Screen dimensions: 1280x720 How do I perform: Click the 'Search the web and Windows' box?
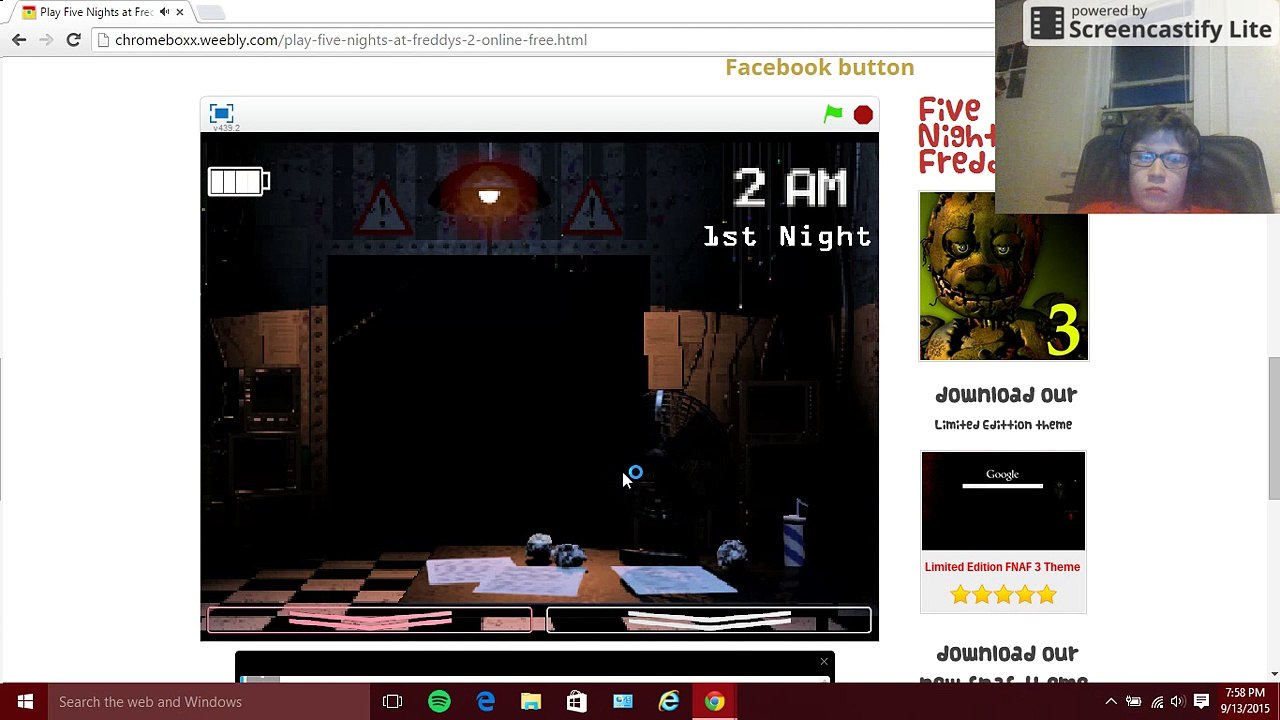pos(208,701)
